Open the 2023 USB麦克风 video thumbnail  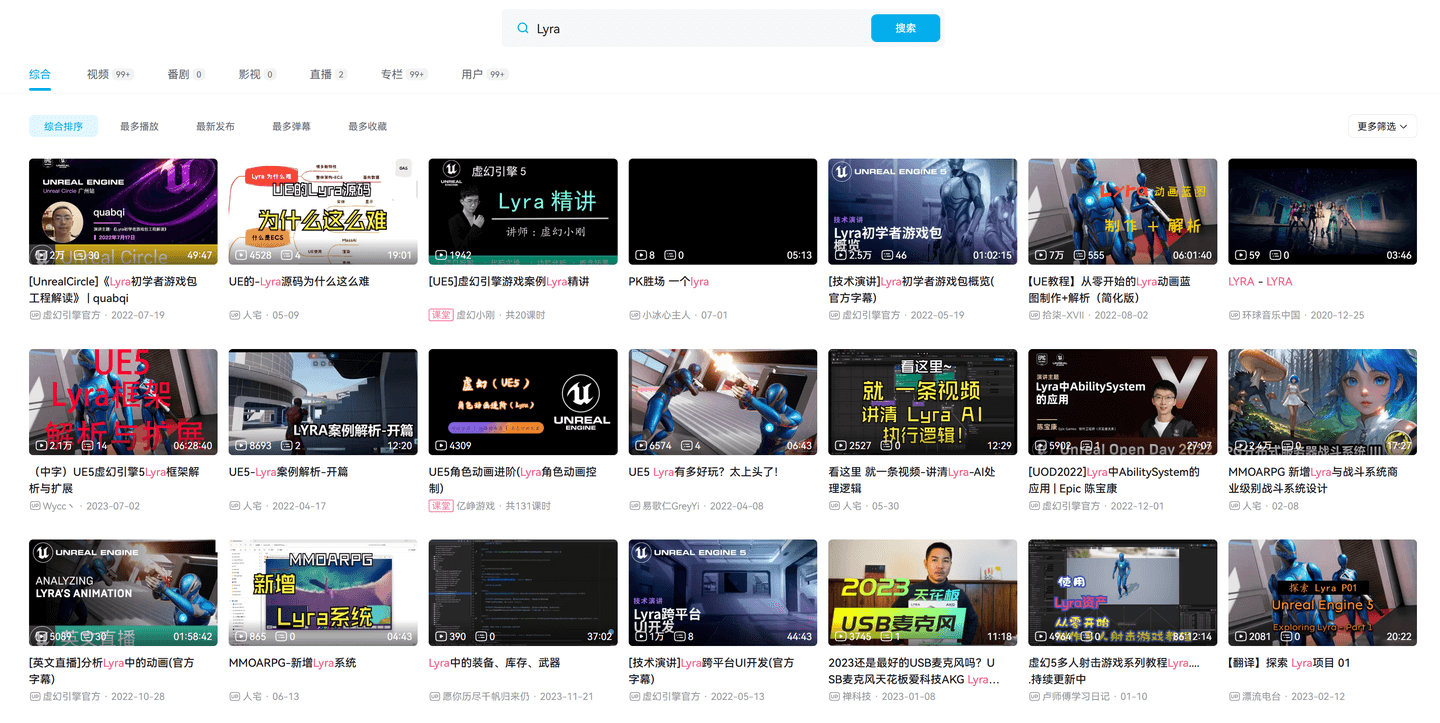[922, 592]
